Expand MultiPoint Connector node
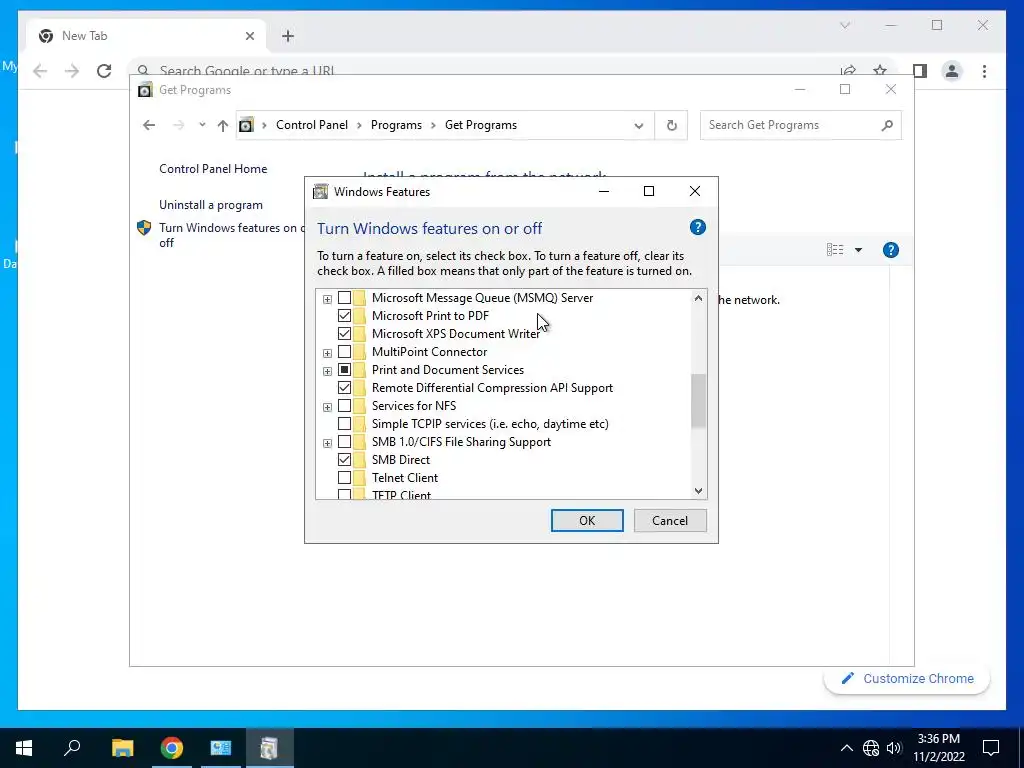The height and width of the screenshot is (768, 1024). point(327,353)
